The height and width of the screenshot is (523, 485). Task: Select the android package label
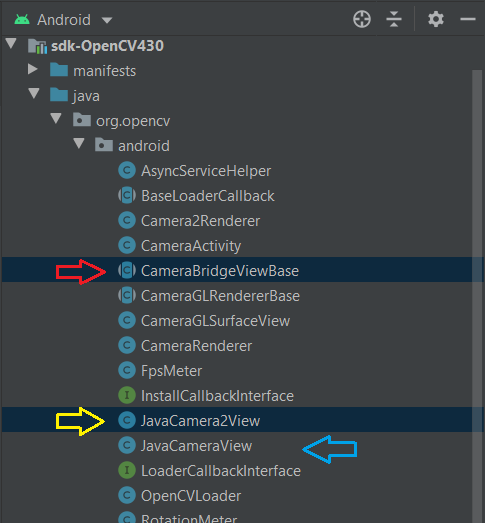point(144,146)
